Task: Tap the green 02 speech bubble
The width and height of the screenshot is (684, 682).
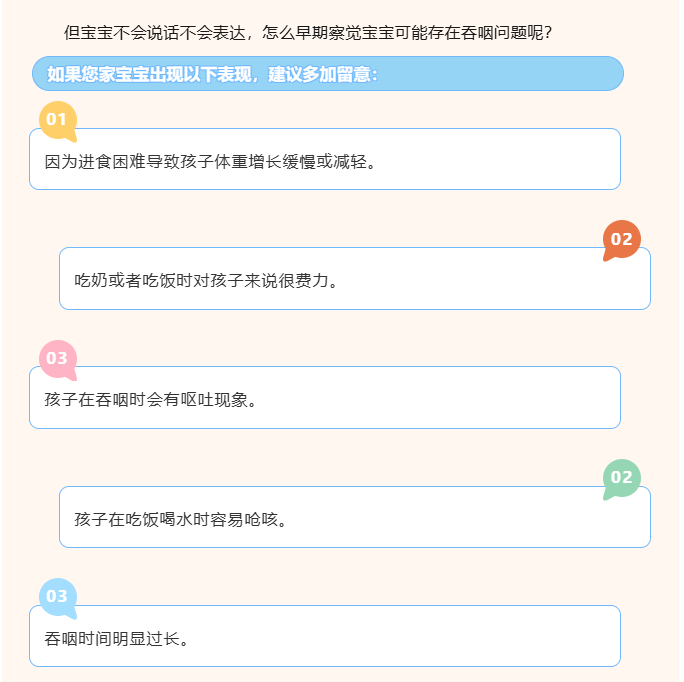Action: 622,477
